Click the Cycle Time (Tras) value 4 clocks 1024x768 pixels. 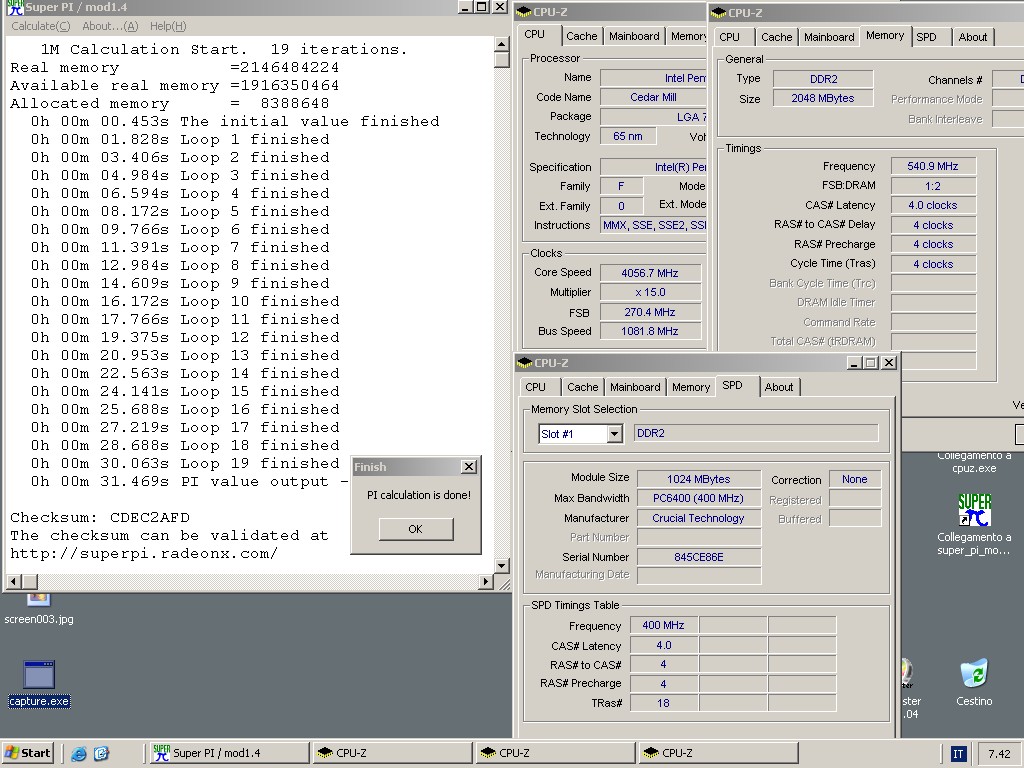[933, 264]
